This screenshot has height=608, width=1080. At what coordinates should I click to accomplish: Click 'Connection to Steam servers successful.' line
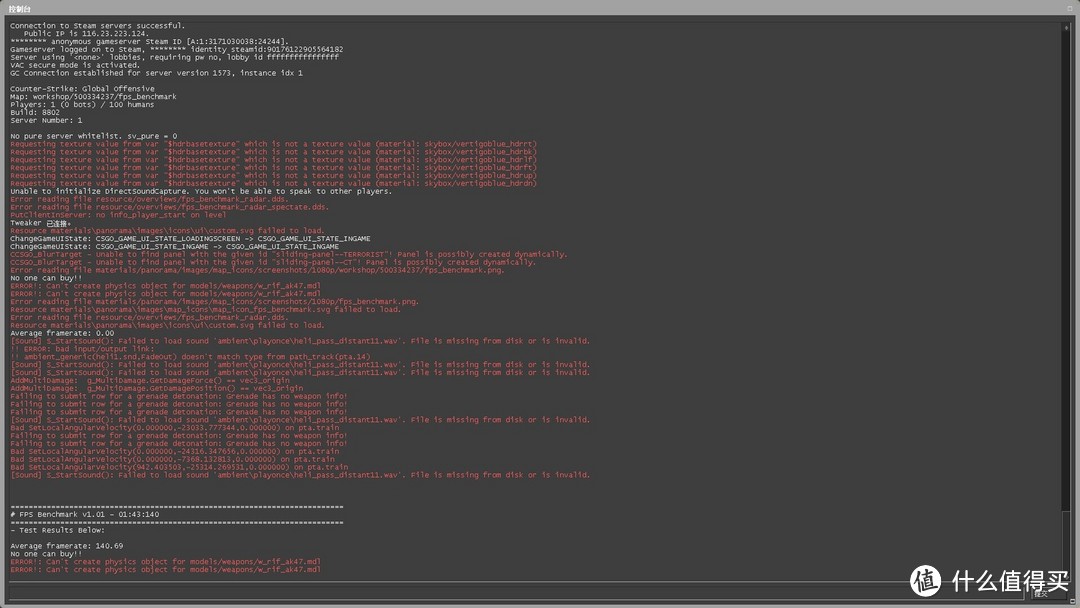click(98, 26)
